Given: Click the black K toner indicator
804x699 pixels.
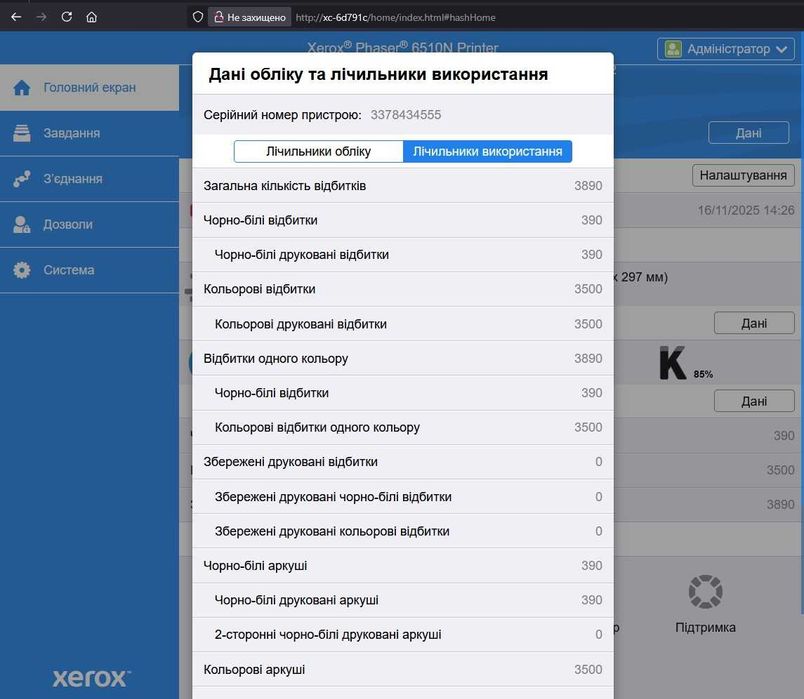Looking at the screenshot, I should [x=672, y=363].
